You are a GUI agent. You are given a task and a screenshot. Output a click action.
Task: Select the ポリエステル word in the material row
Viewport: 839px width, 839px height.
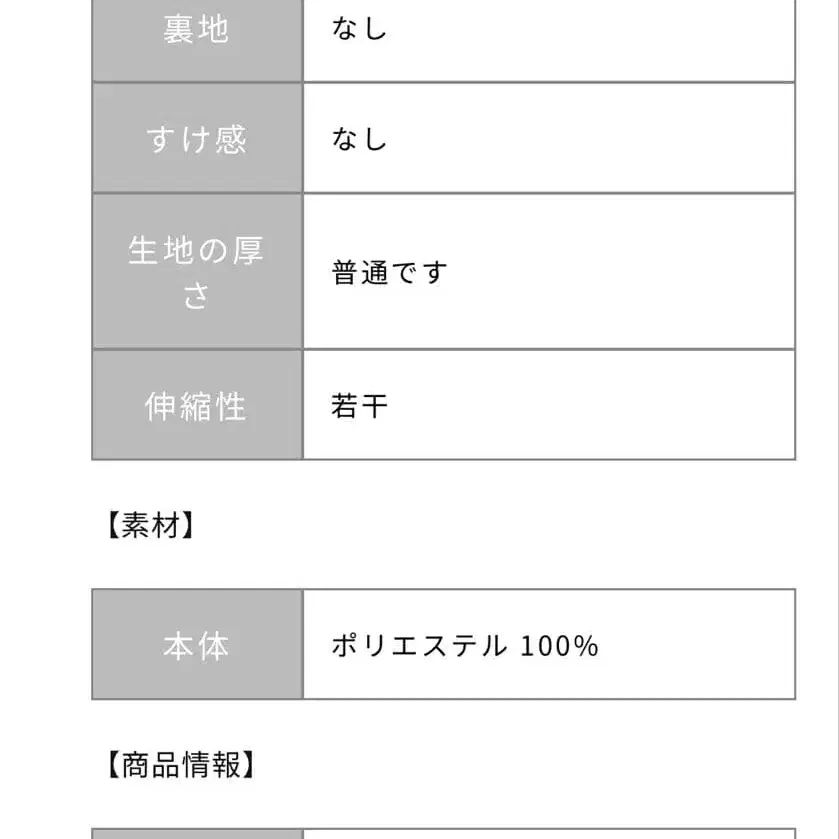[419, 646]
